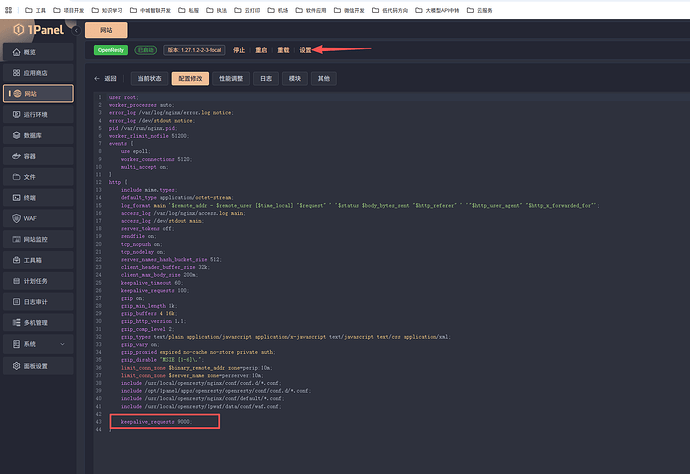Click 重启 to restart OpenResty
Screen dimensions: 690x474
(x=261, y=48)
